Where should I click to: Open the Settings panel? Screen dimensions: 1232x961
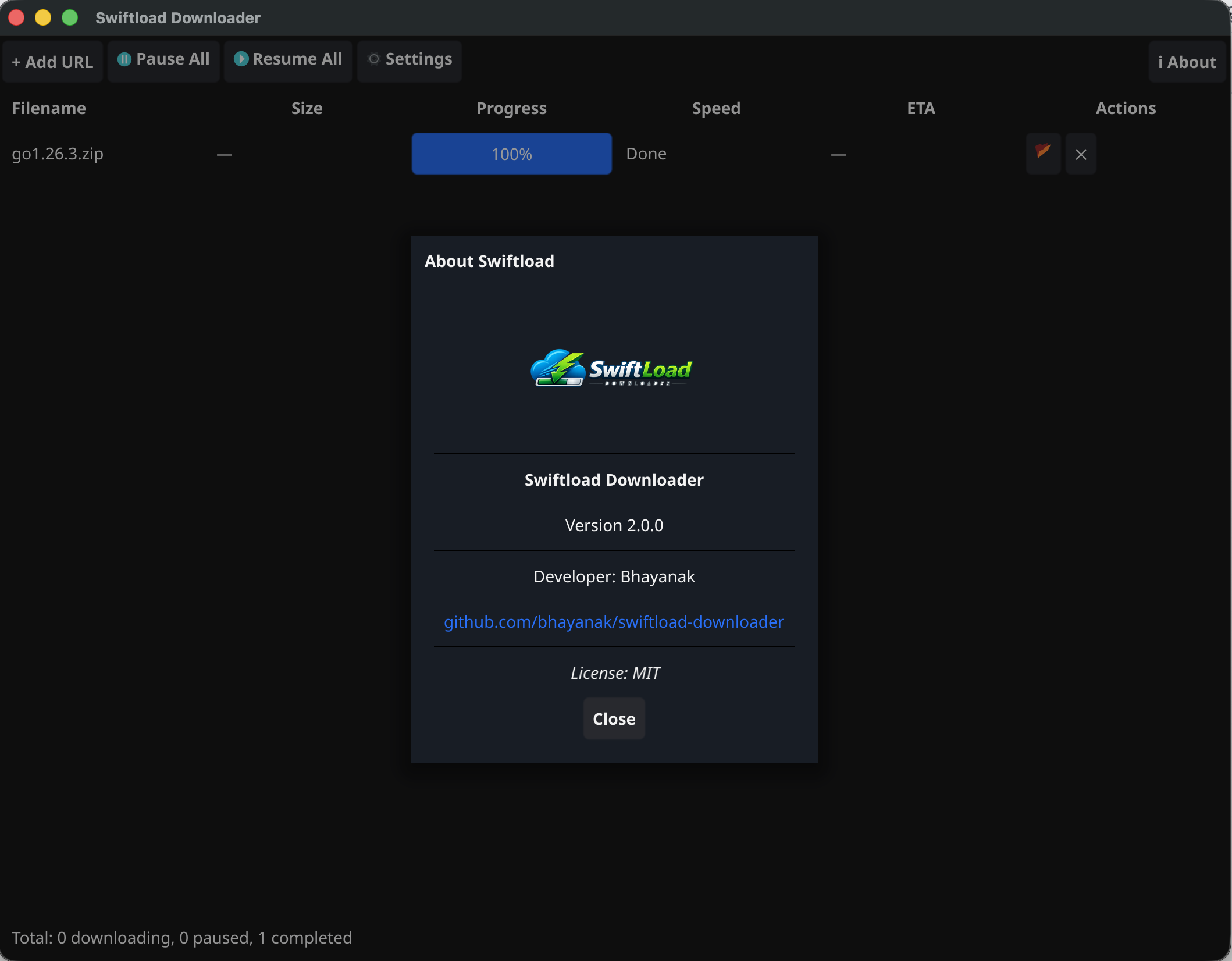coord(410,62)
